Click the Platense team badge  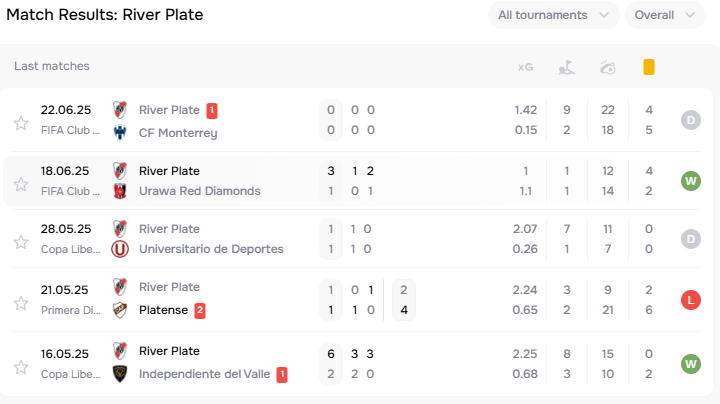pyautogui.click(x=120, y=310)
